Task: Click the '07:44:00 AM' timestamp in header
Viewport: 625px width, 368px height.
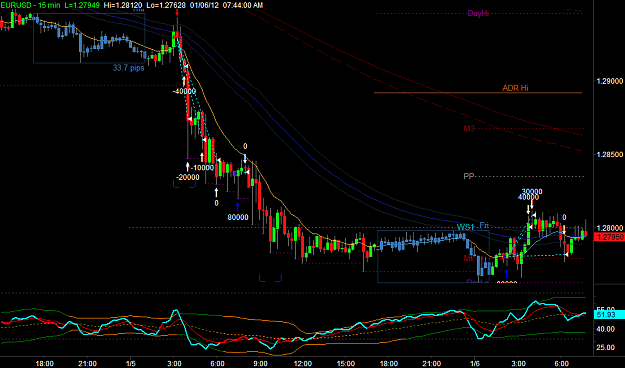Action: tap(242, 5)
